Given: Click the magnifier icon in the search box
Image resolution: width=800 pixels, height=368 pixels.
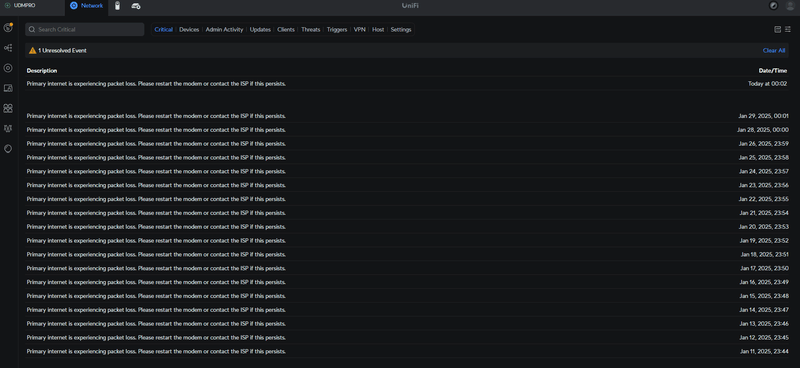Looking at the screenshot, I should 32,30.
